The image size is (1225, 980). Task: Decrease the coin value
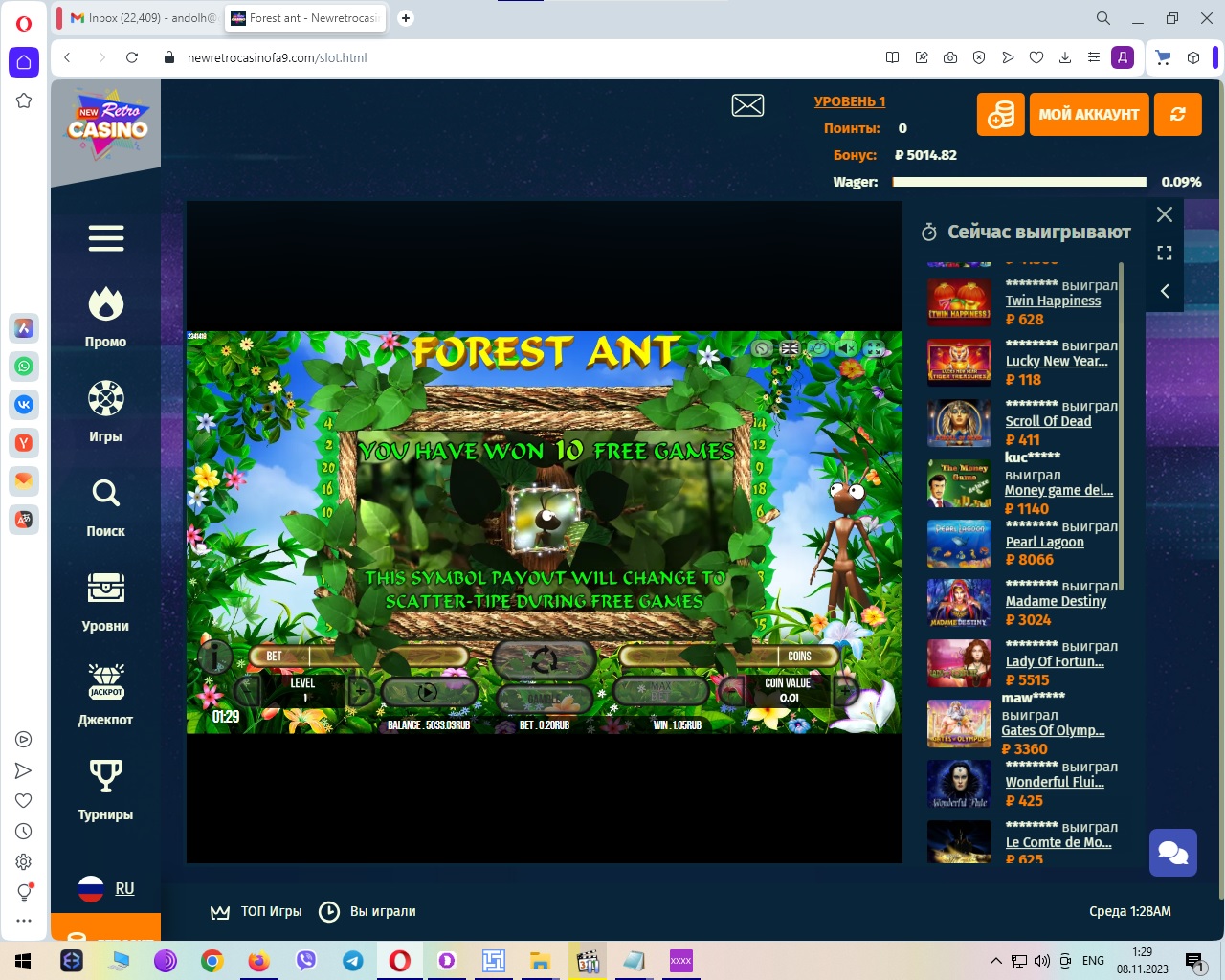(732, 690)
